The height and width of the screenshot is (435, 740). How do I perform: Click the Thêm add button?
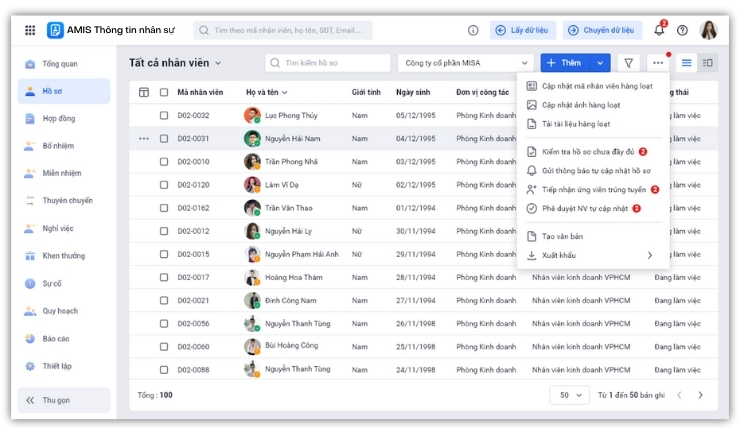(565, 63)
